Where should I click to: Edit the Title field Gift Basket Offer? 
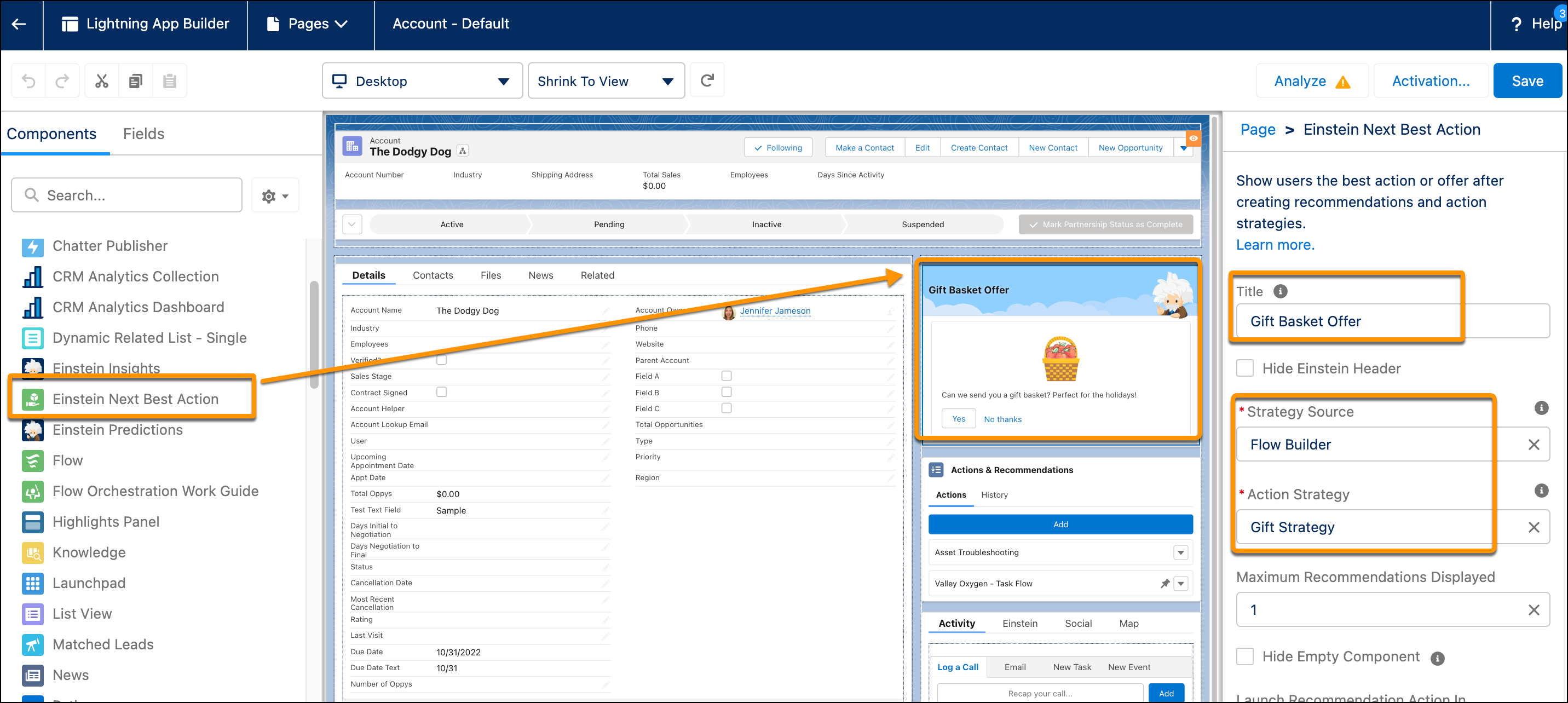pos(1393,321)
